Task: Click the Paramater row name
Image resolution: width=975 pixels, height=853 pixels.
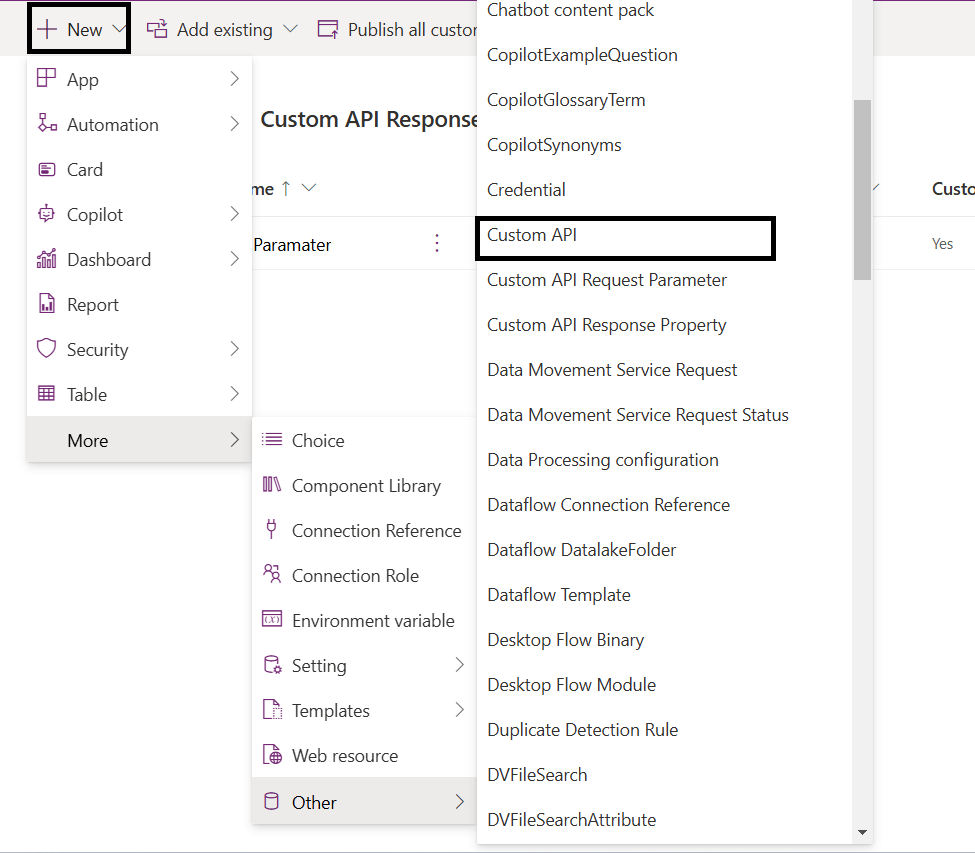Action: pos(292,245)
